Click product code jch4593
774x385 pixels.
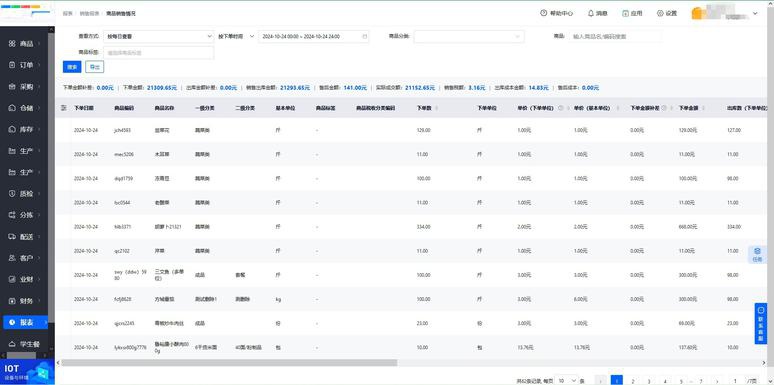[122, 130]
